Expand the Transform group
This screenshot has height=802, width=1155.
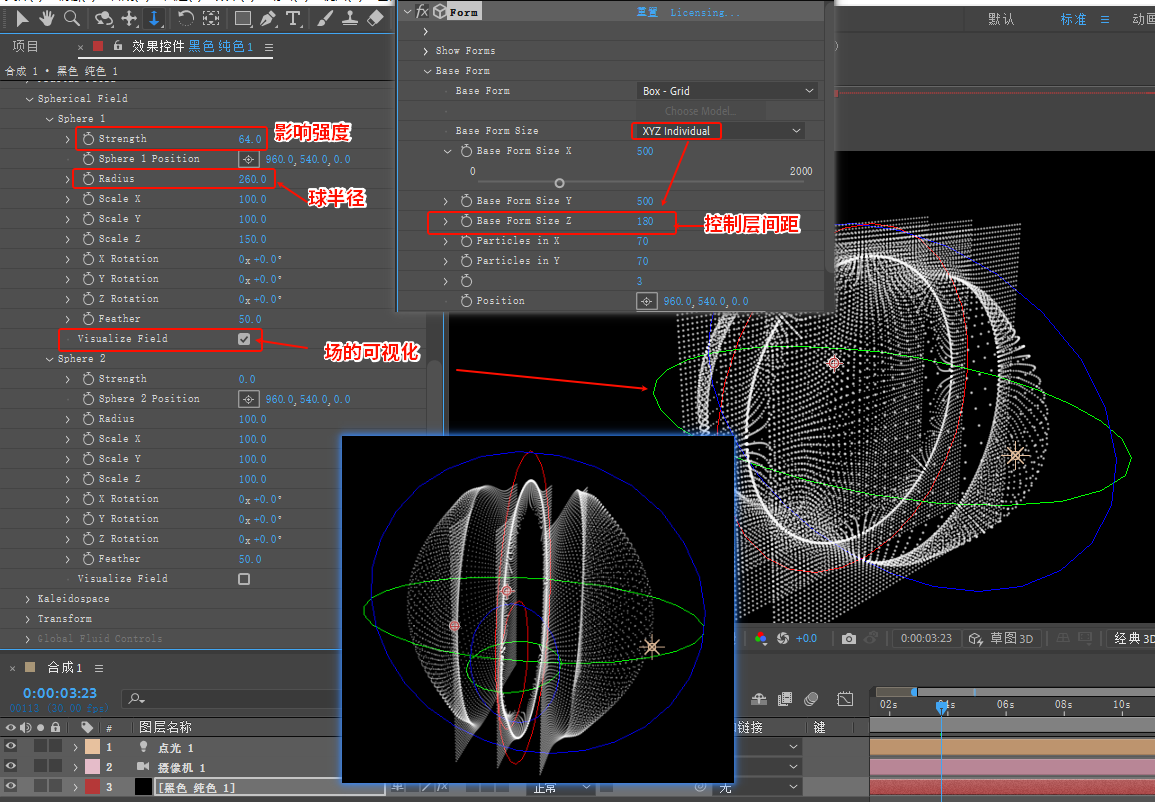coord(28,619)
